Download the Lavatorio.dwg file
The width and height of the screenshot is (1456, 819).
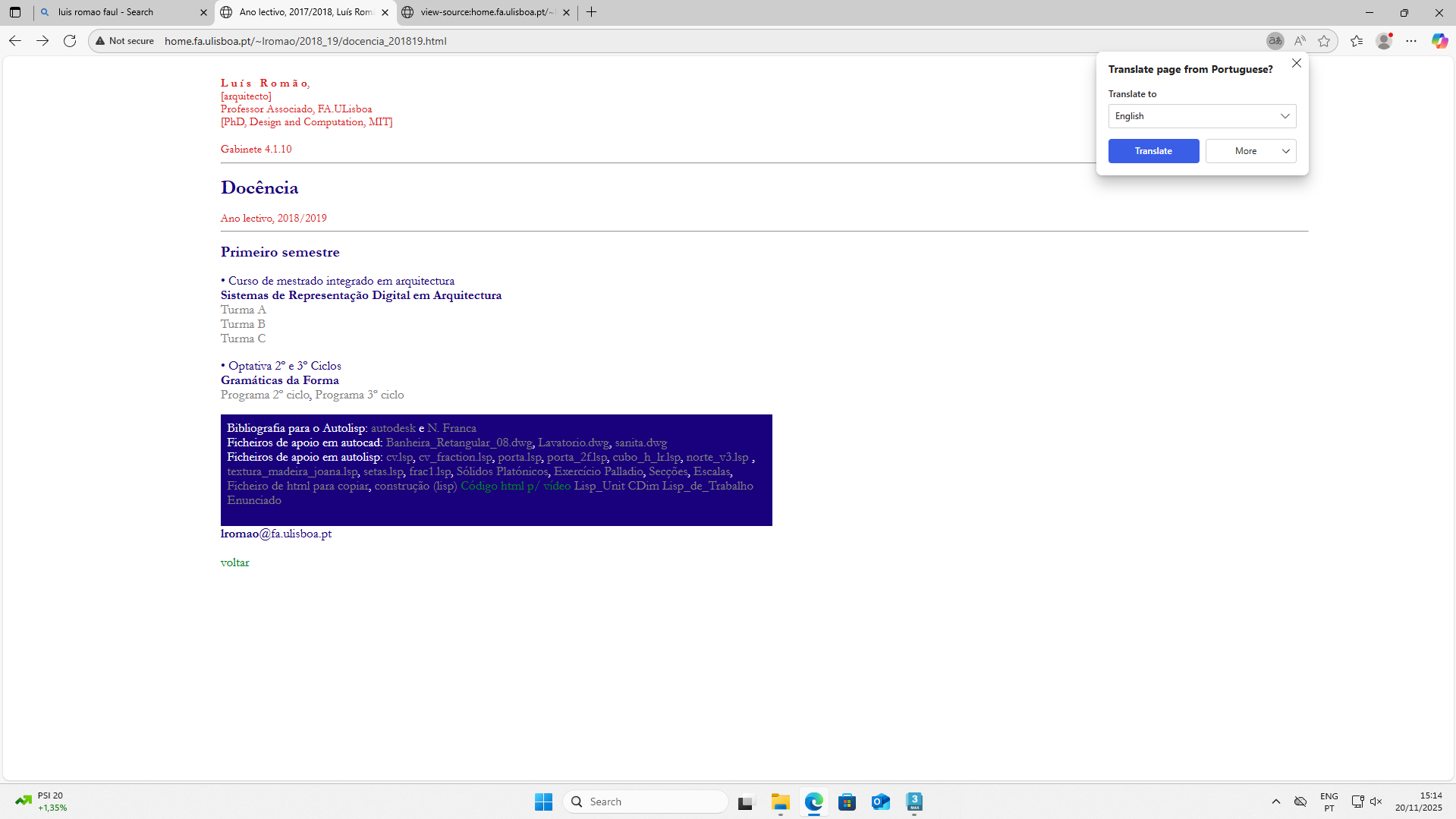coord(574,443)
